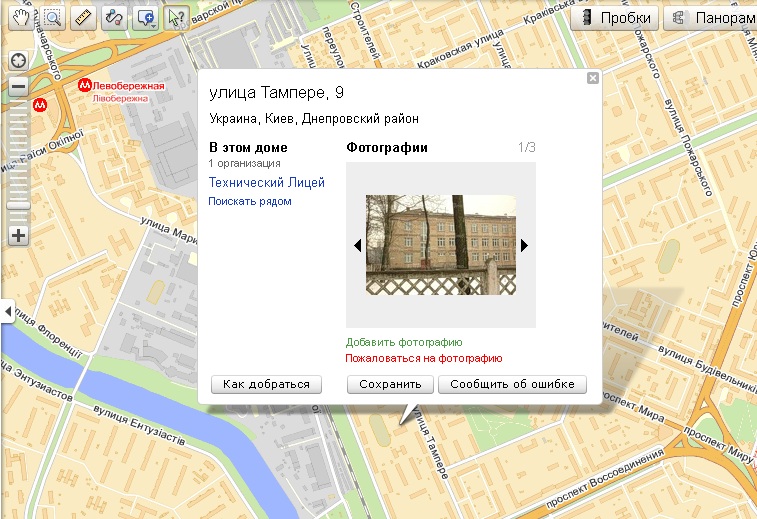
Task: Open the Технический Лицей organization link
Action: click(266, 182)
